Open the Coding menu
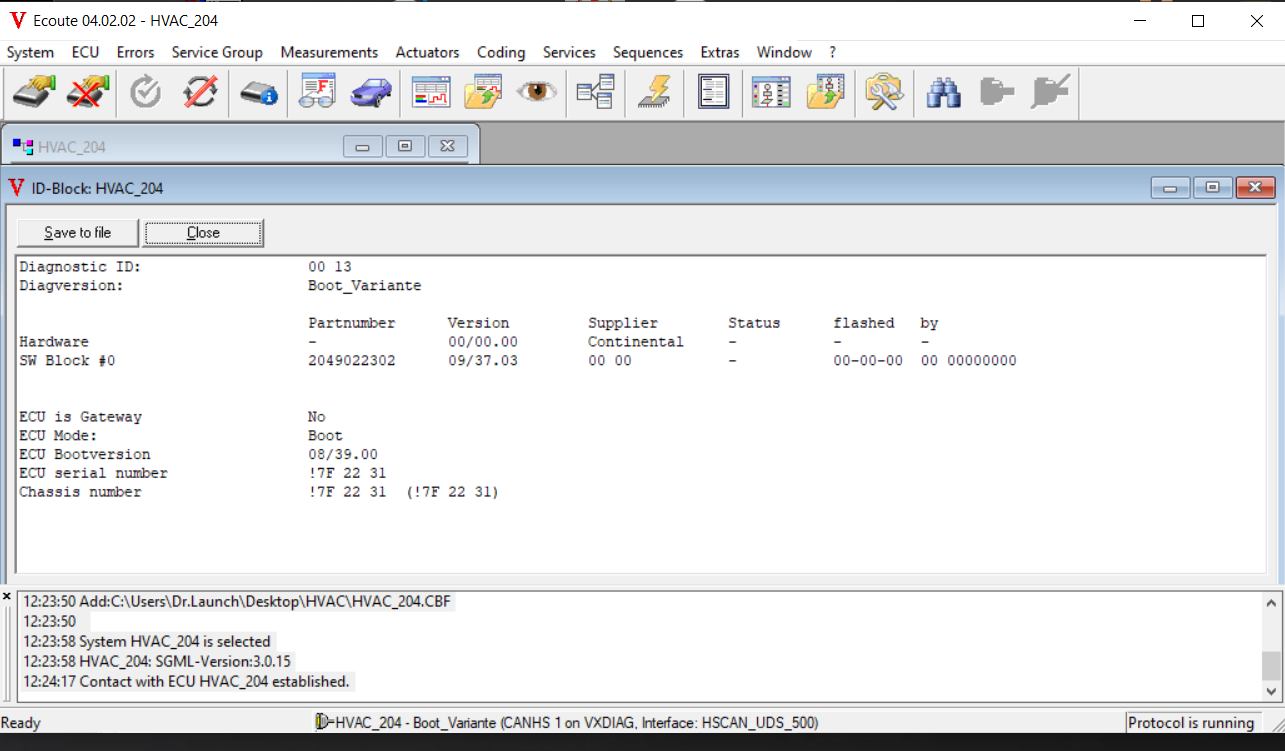The image size is (1285, 751). tap(501, 52)
